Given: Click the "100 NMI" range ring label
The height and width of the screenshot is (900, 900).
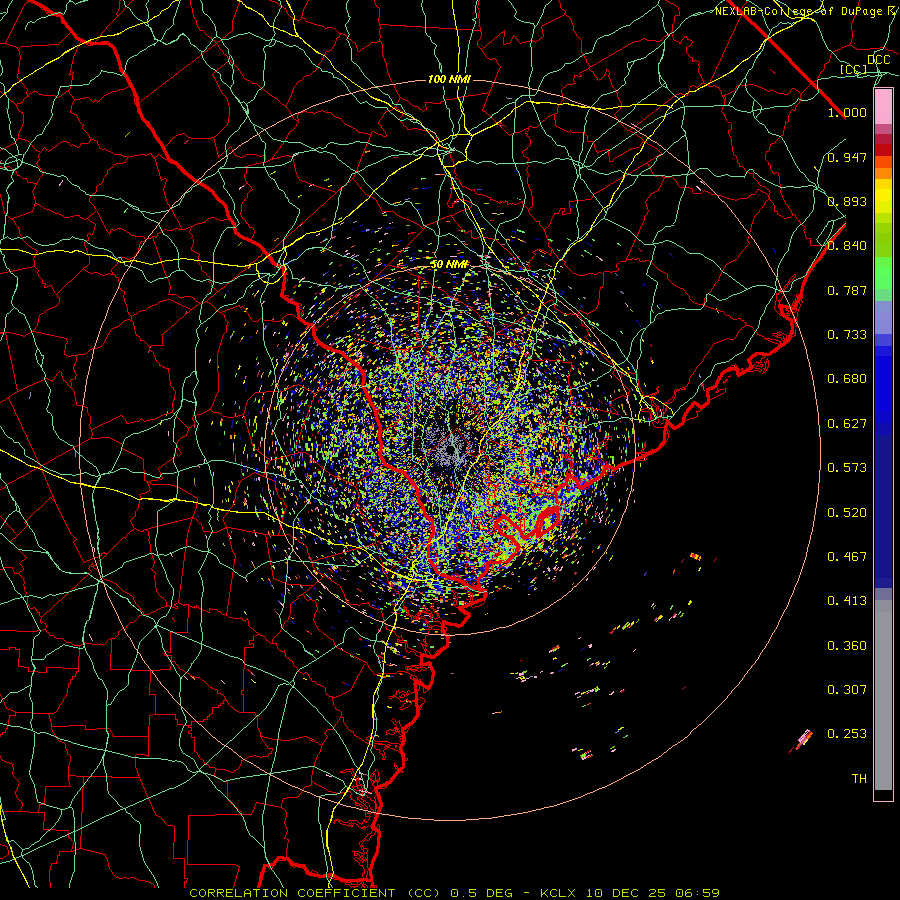Looking at the screenshot, I should 449,79.
